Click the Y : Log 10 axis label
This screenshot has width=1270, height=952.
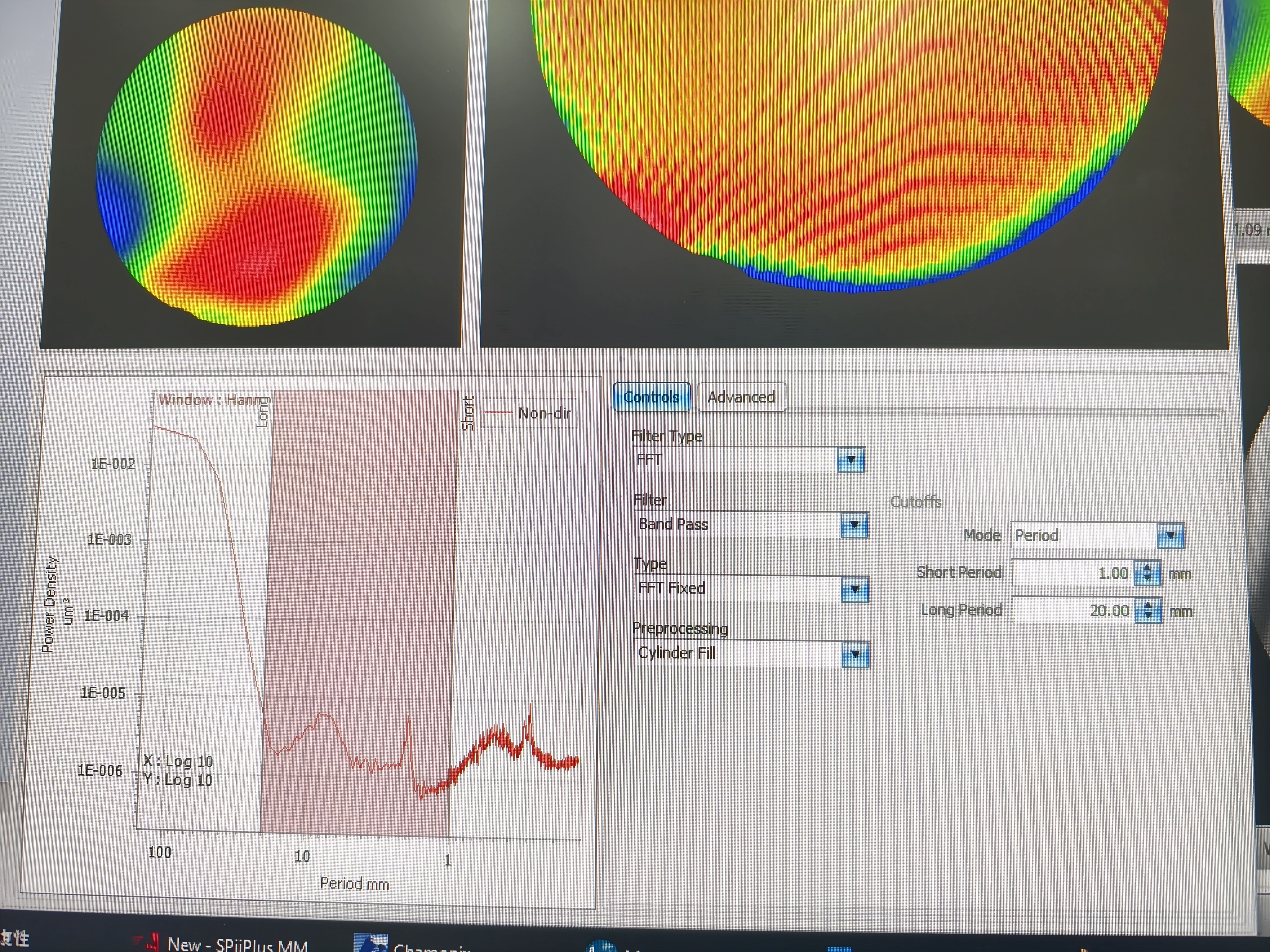178,780
